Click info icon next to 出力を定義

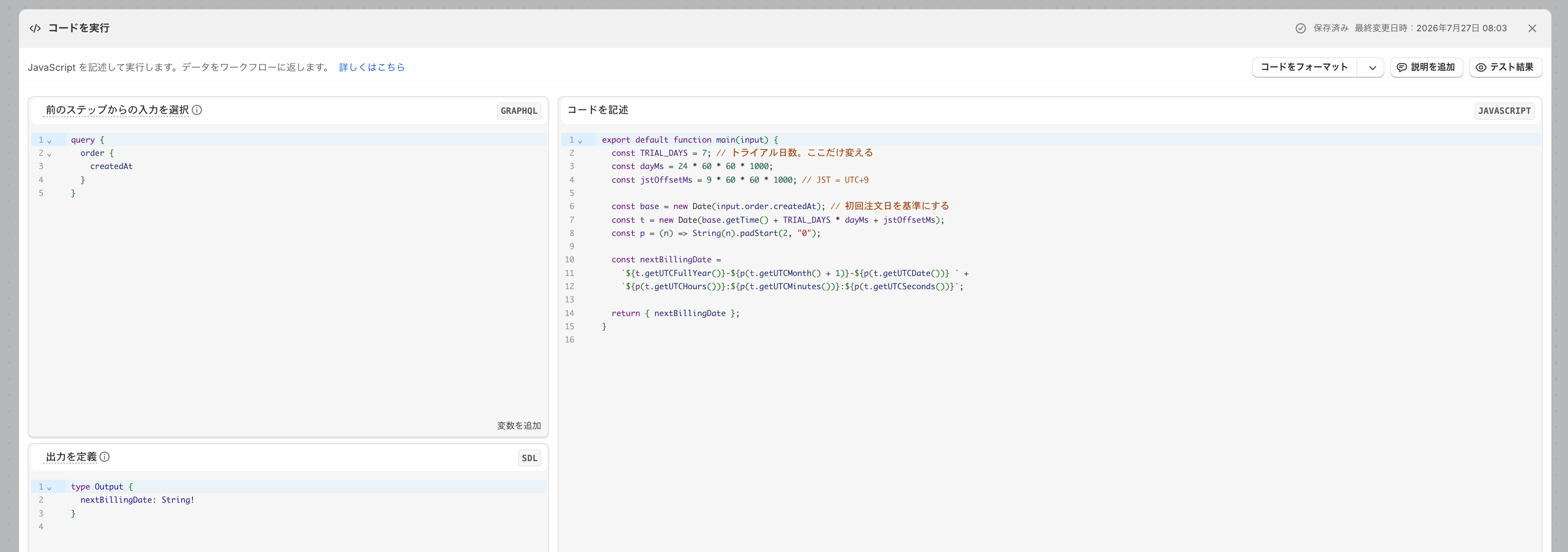[x=105, y=456]
